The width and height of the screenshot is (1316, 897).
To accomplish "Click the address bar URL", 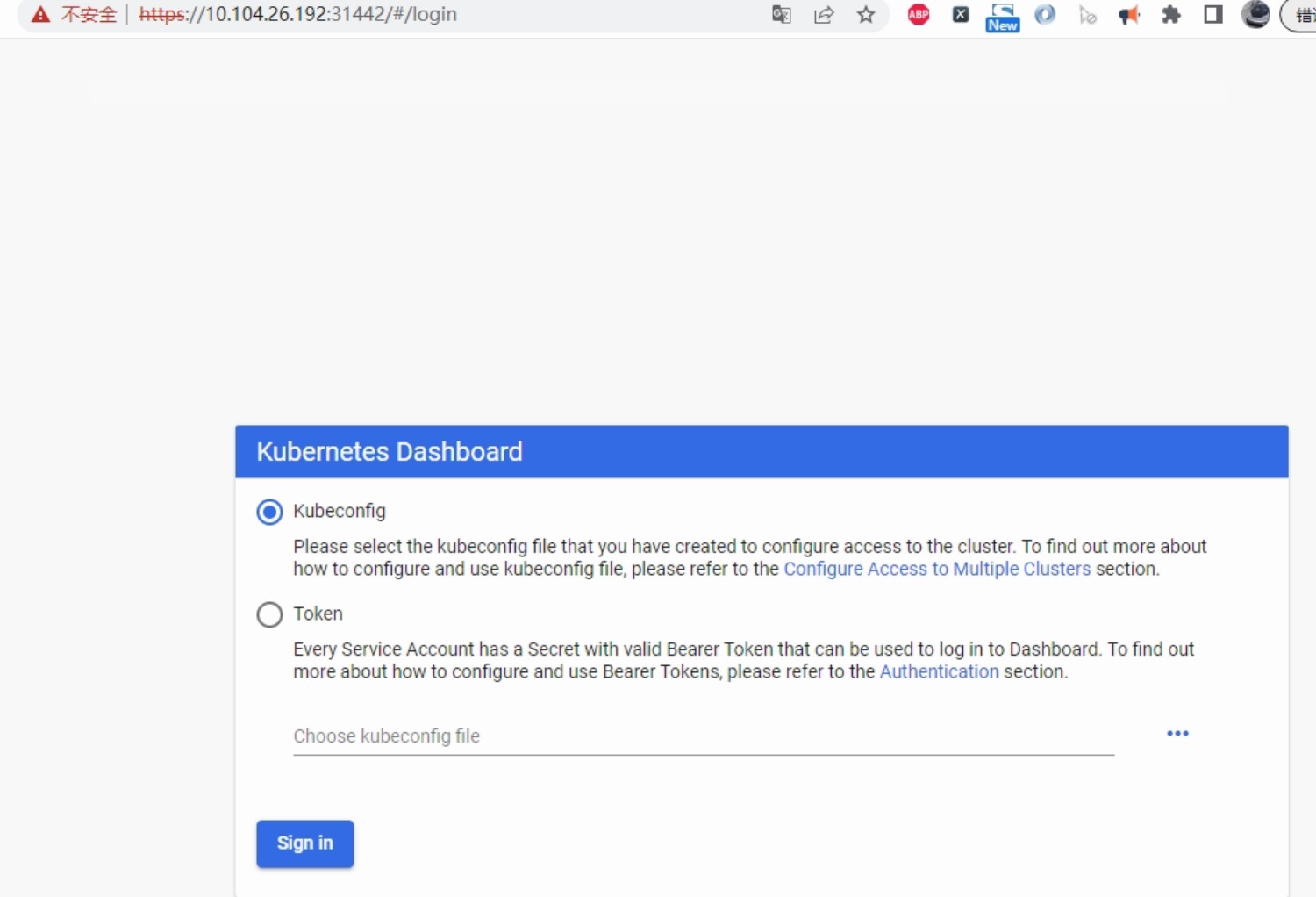I will pos(298,14).
